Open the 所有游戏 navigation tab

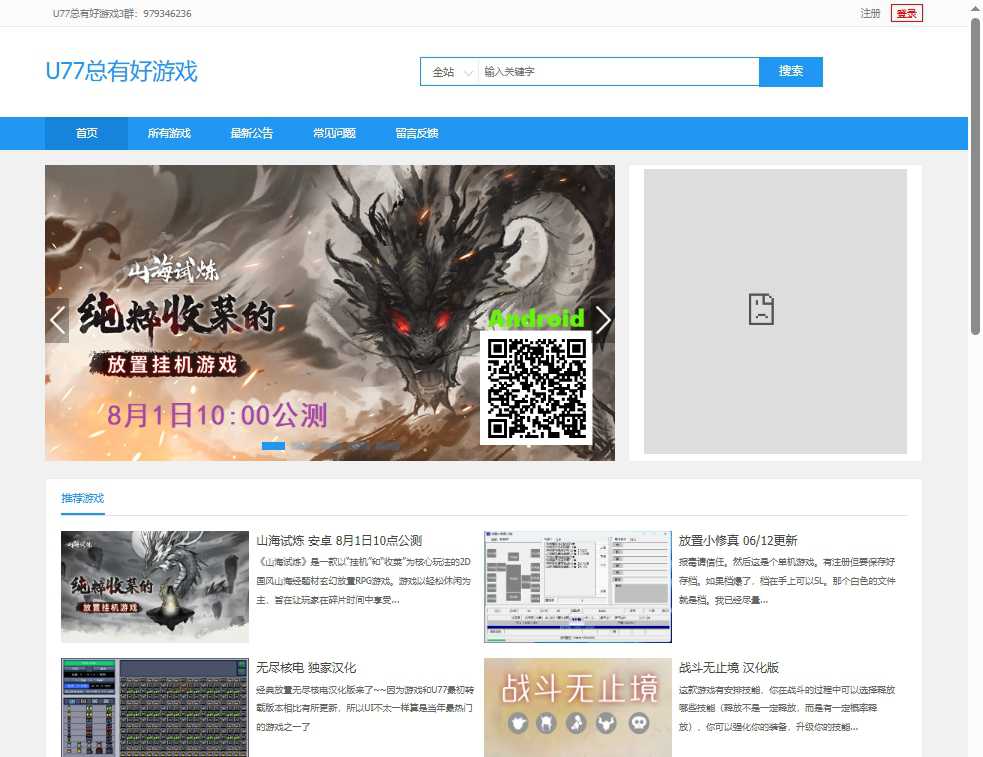pyautogui.click(x=169, y=133)
